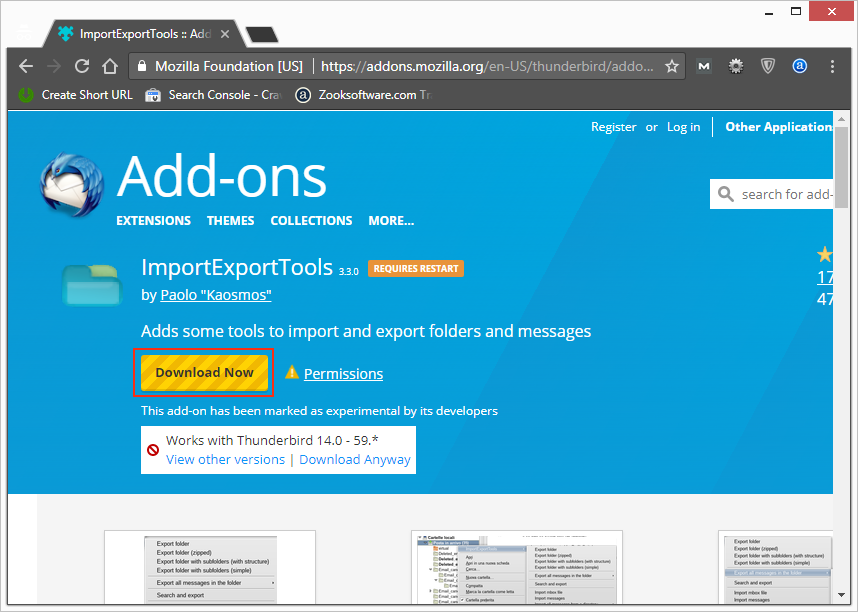The width and height of the screenshot is (858, 612).
Task: Close the ImportExportTools browser tab
Action: click(x=225, y=34)
